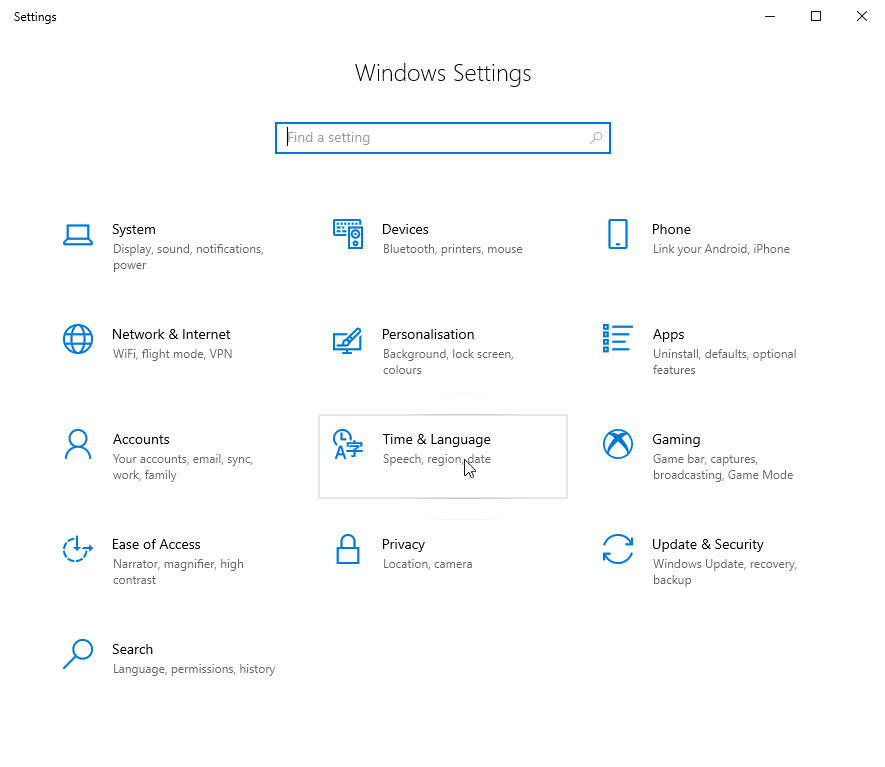Screen dimensions: 885x767
Task: Maximize the Settings window
Action: point(816,16)
